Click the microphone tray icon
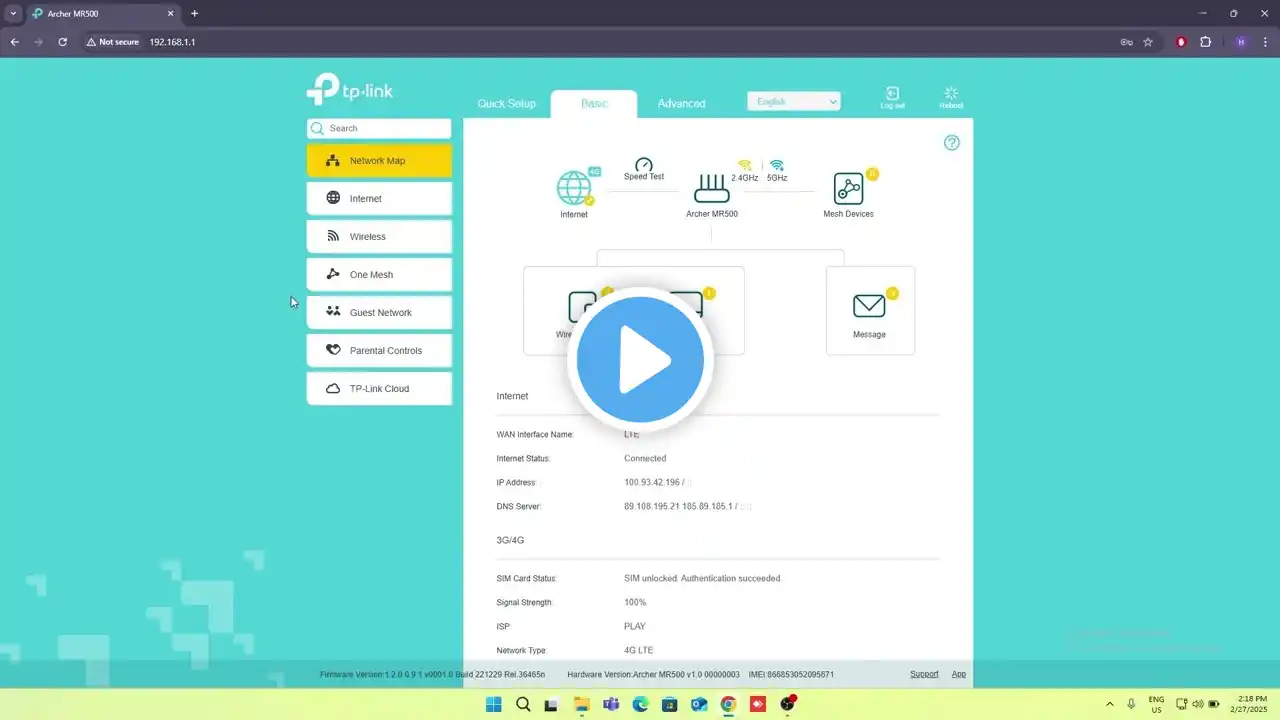The height and width of the screenshot is (720, 1280). point(1131,704)
